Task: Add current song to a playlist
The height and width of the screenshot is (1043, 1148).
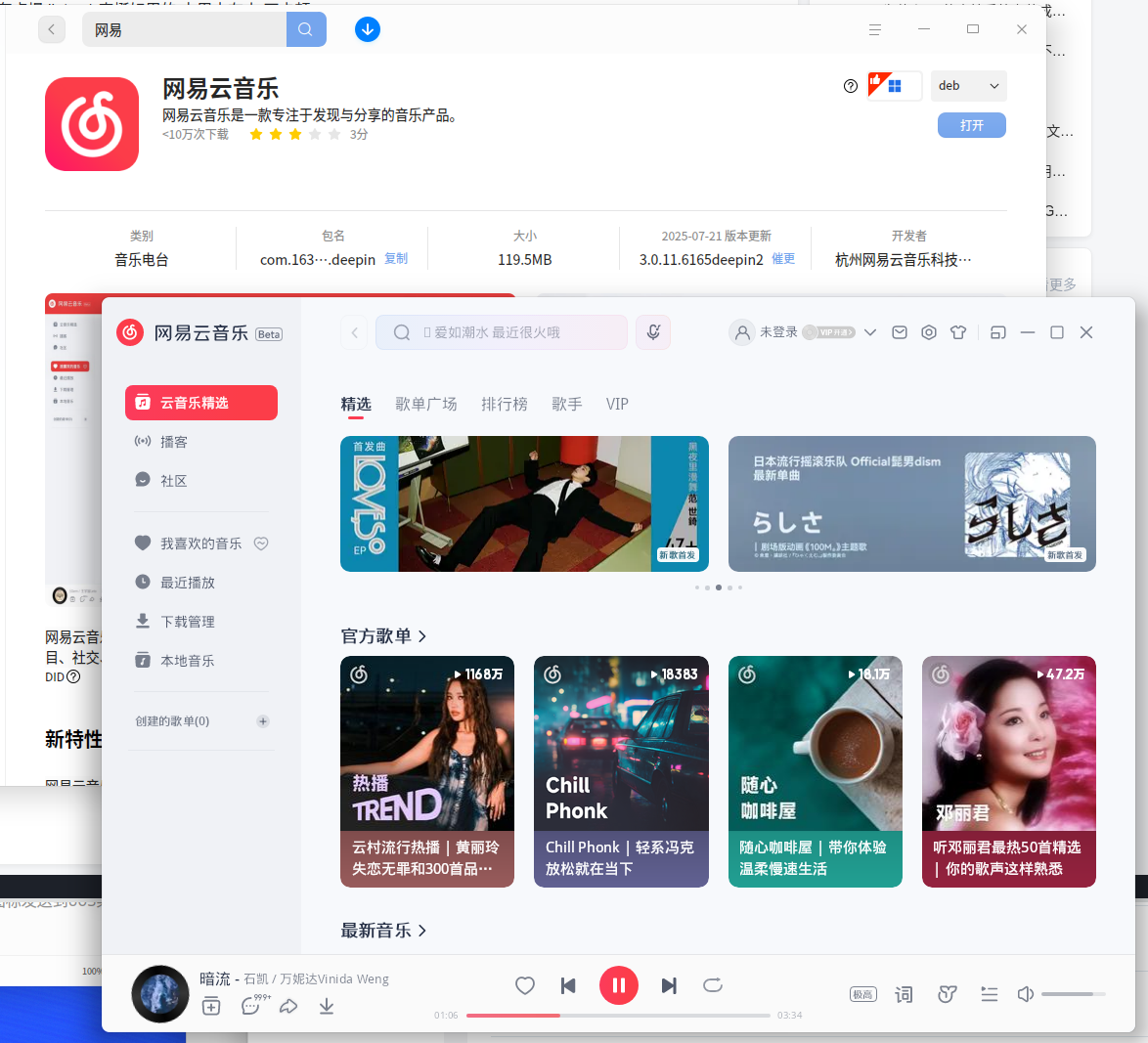Action: tap(211, 1007)
